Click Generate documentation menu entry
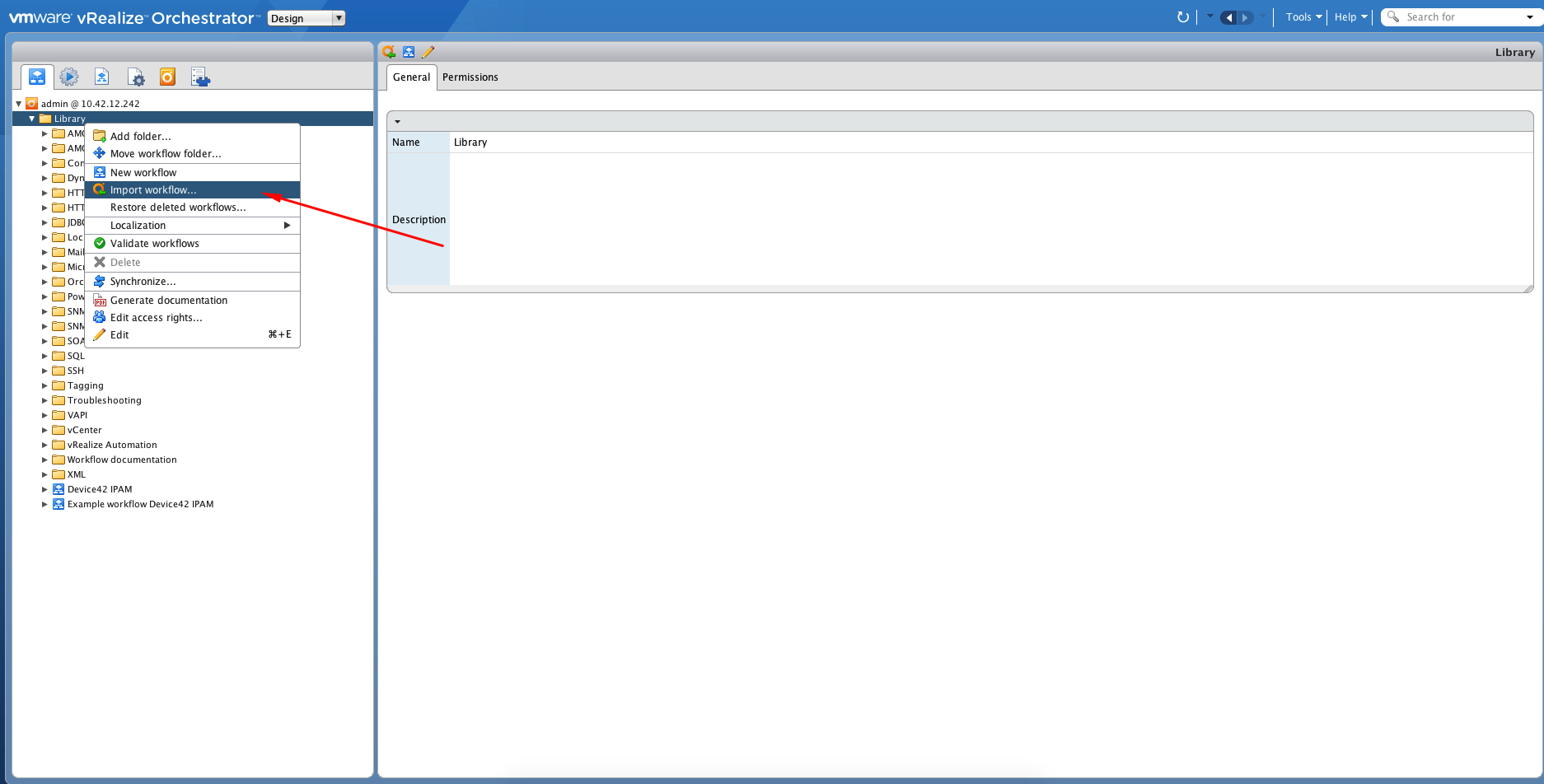The width and height of the screenshot is (1544, 784). (x=169, y=300)
